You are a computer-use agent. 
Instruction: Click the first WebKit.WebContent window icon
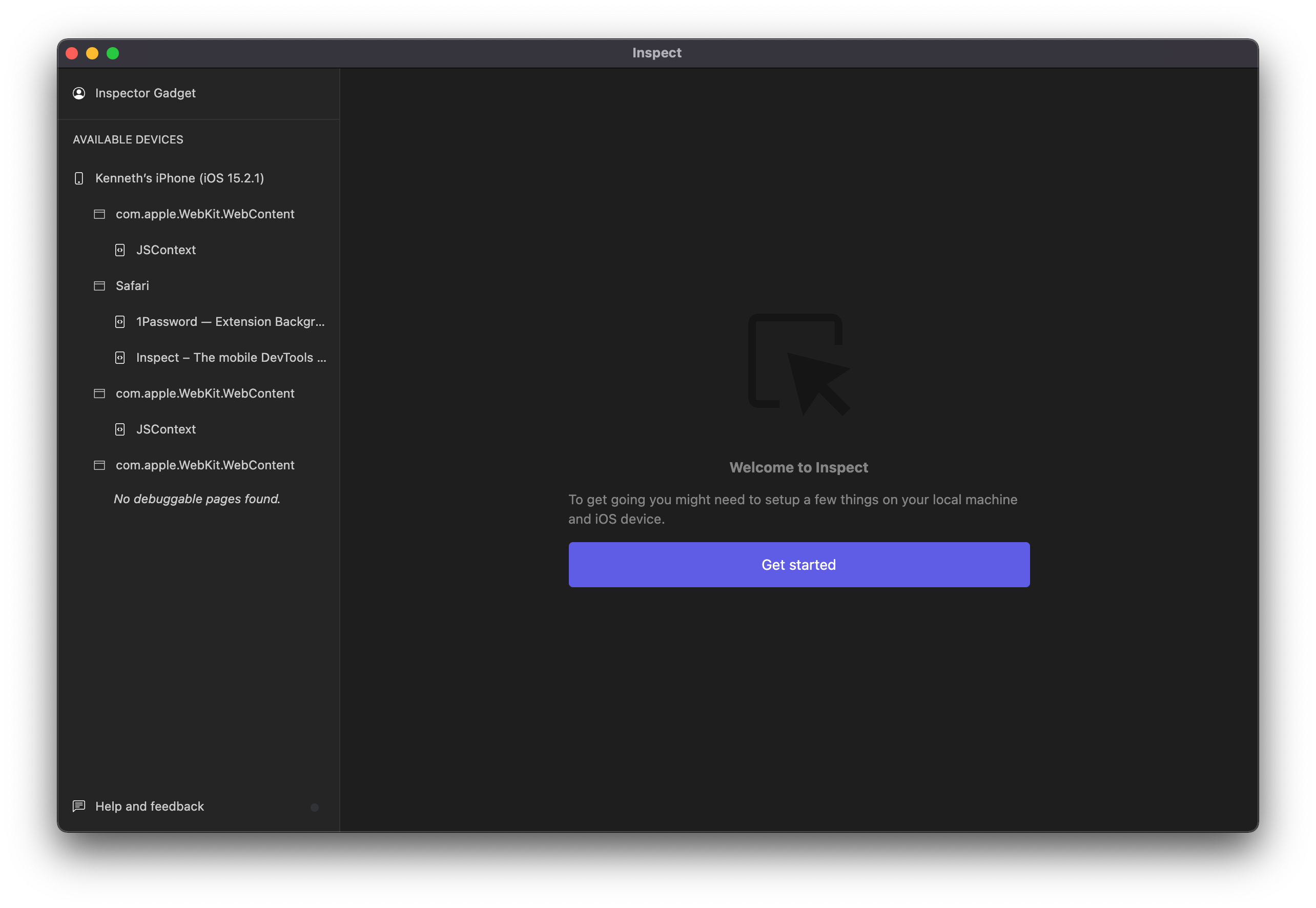[x=99, y=215]
